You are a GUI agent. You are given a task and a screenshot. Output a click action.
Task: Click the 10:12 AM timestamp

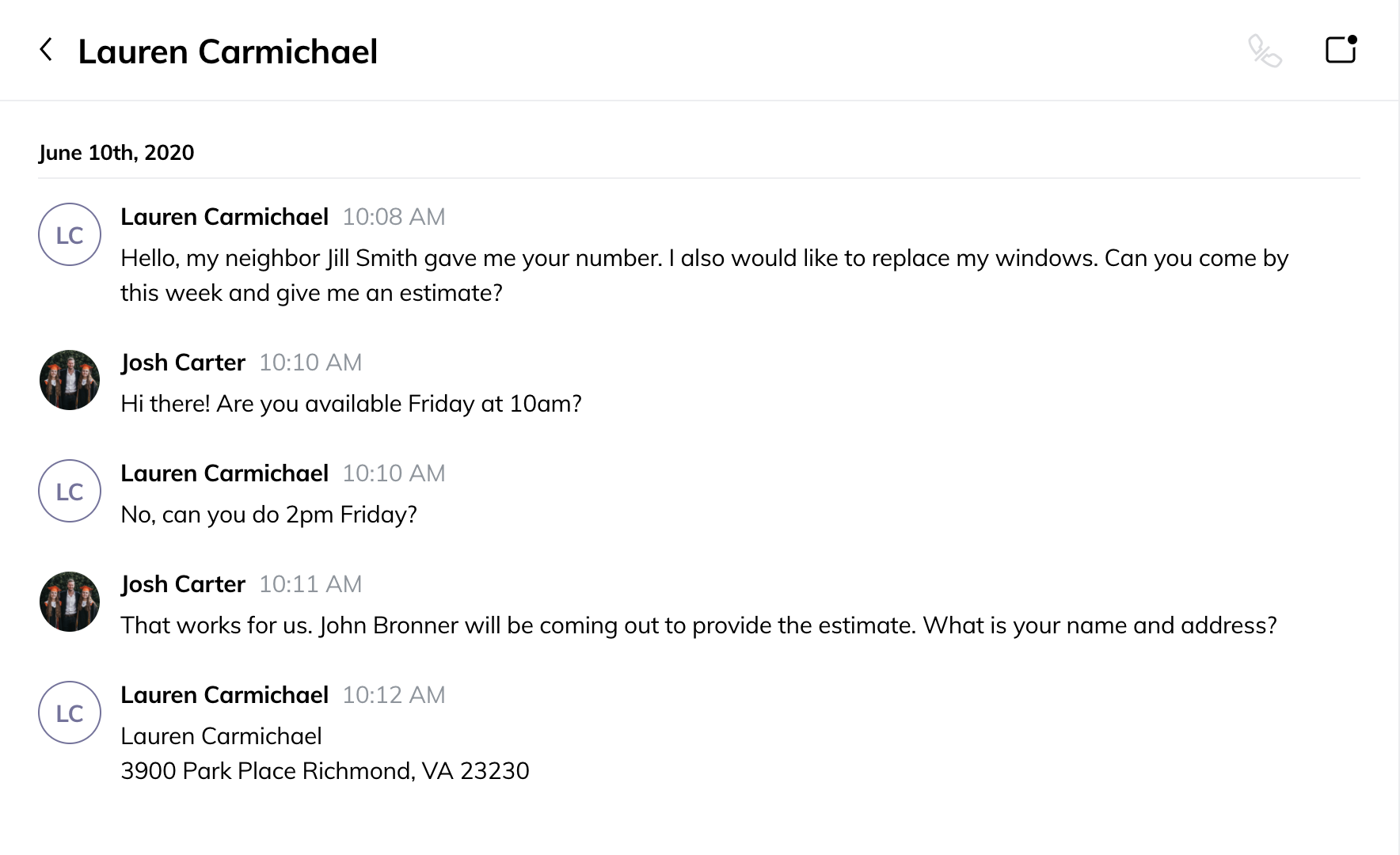394,695
